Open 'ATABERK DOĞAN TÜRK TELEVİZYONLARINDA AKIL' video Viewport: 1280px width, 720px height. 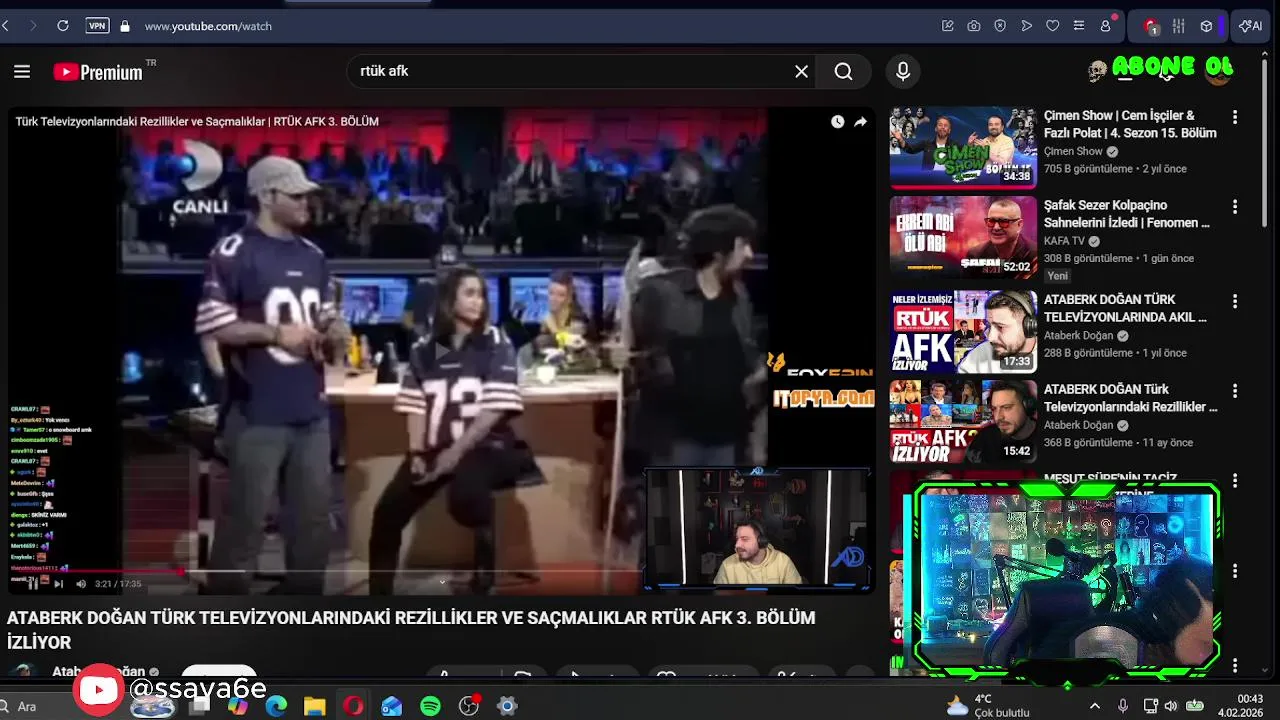pos(1125,308)
